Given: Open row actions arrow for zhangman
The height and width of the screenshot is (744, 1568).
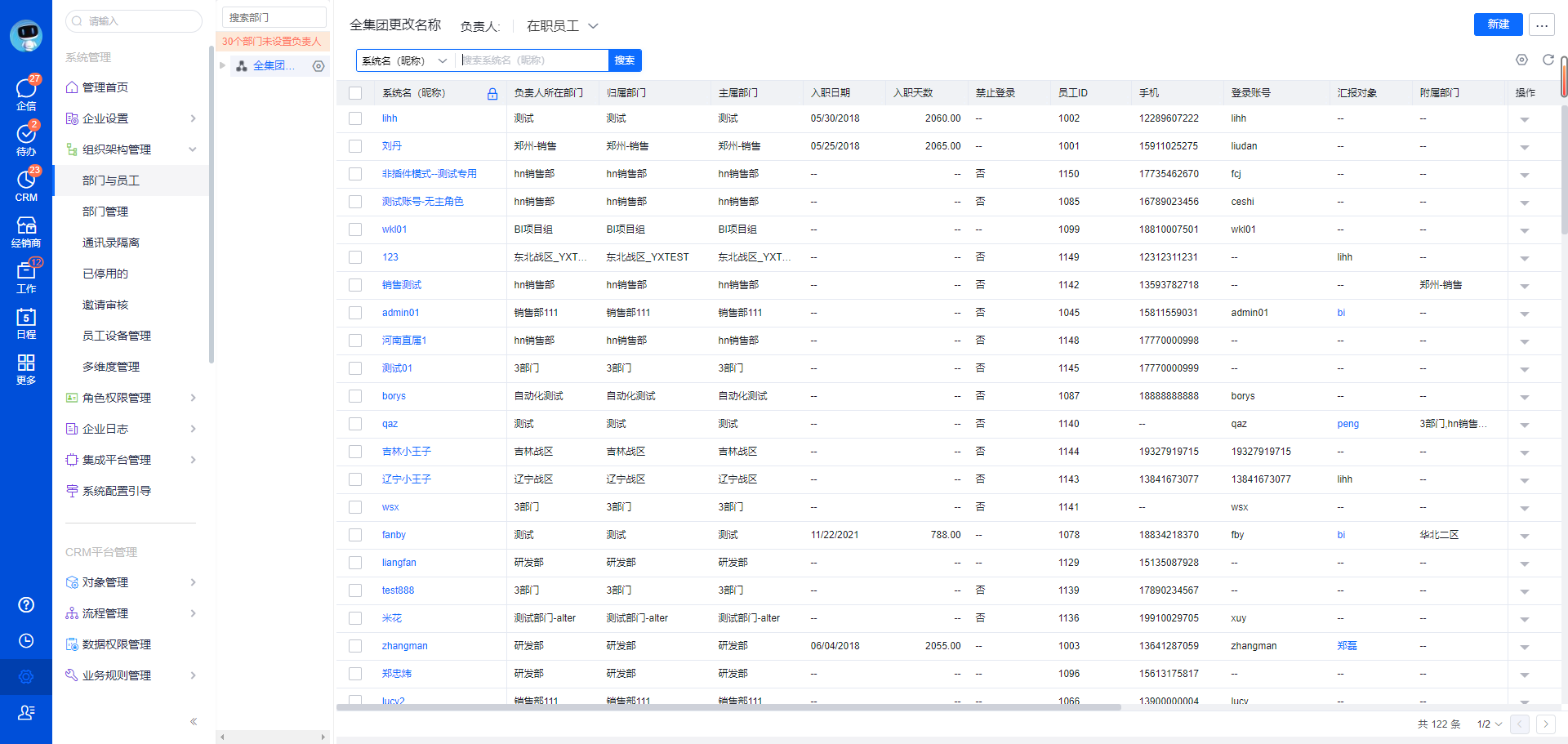Looking at the screenshot, I should click(1524, 647).
